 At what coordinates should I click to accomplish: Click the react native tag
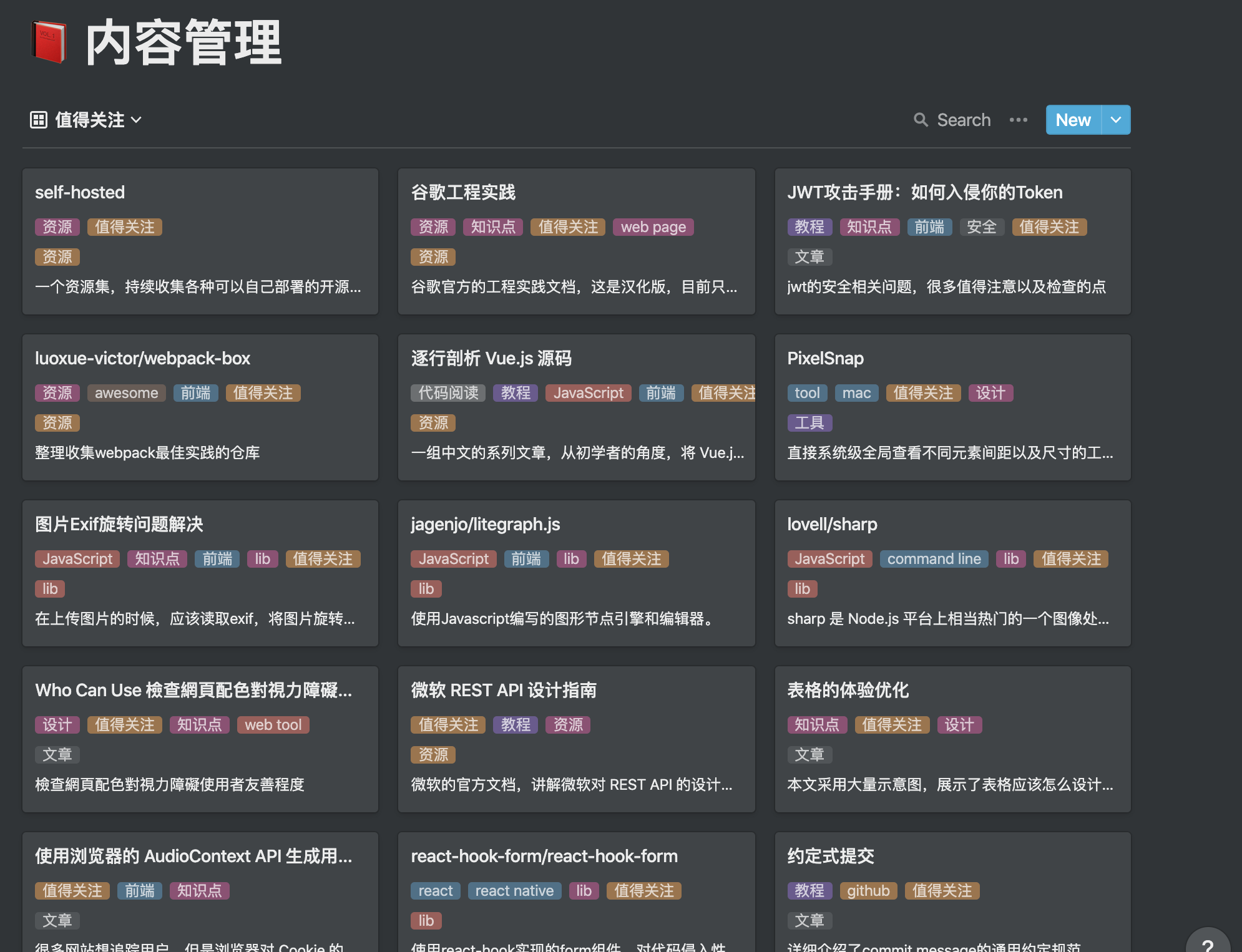point(514,891)
